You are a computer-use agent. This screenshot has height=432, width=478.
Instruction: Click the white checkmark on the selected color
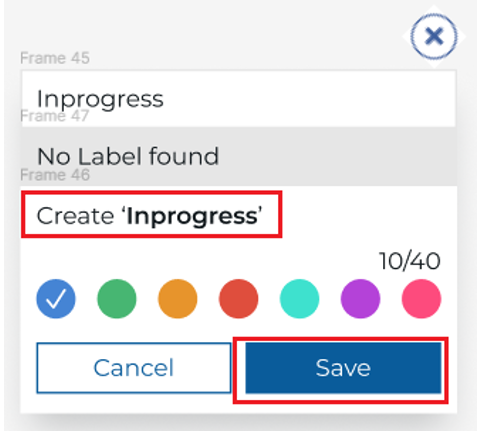coord(56,298)
